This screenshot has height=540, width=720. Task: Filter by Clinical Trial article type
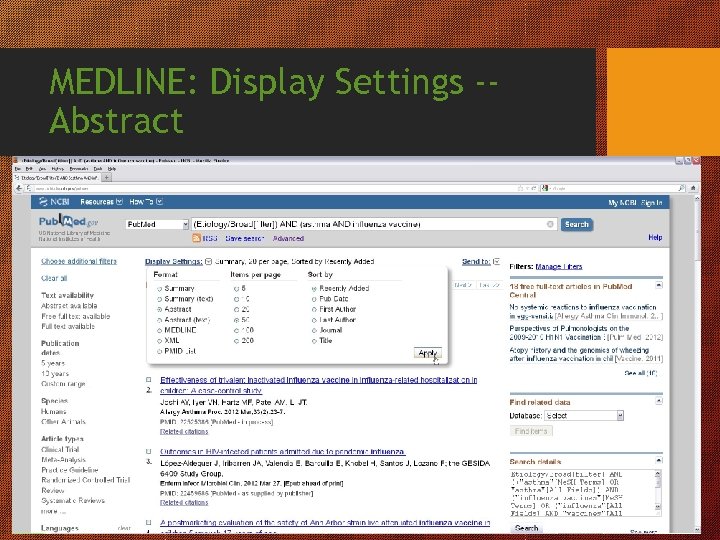click(60, 450)
